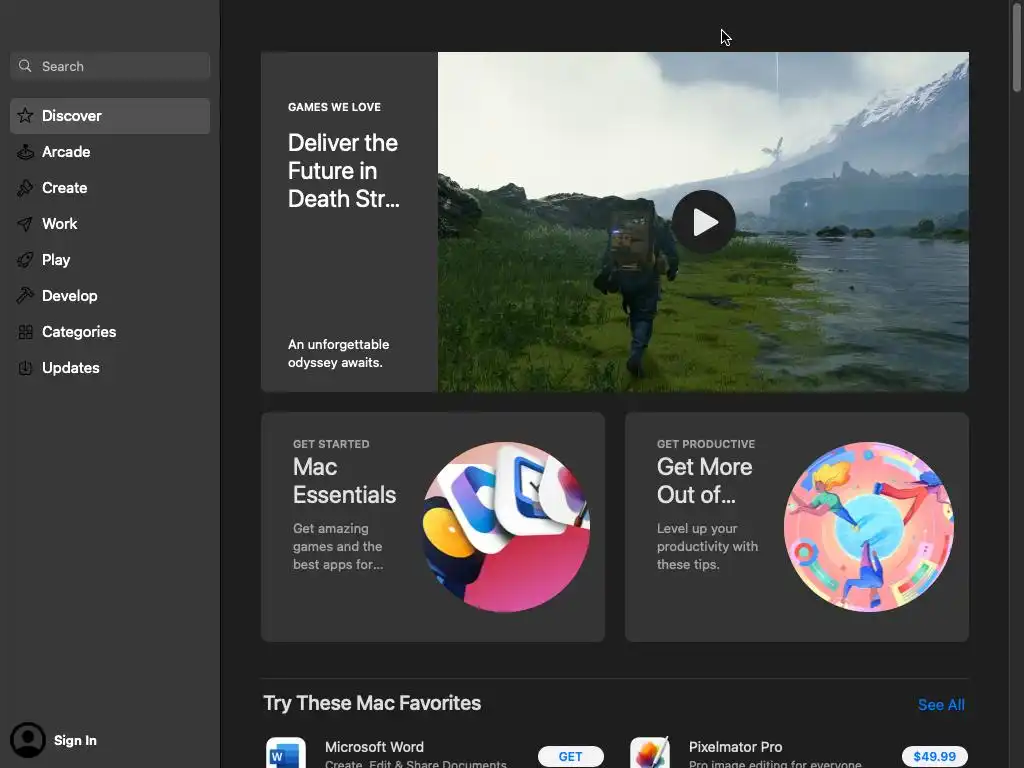Image resolution: width=1024 pixels, height=768 pixels.
Task: Click the Play rocket icon
Action: (25, 260)
